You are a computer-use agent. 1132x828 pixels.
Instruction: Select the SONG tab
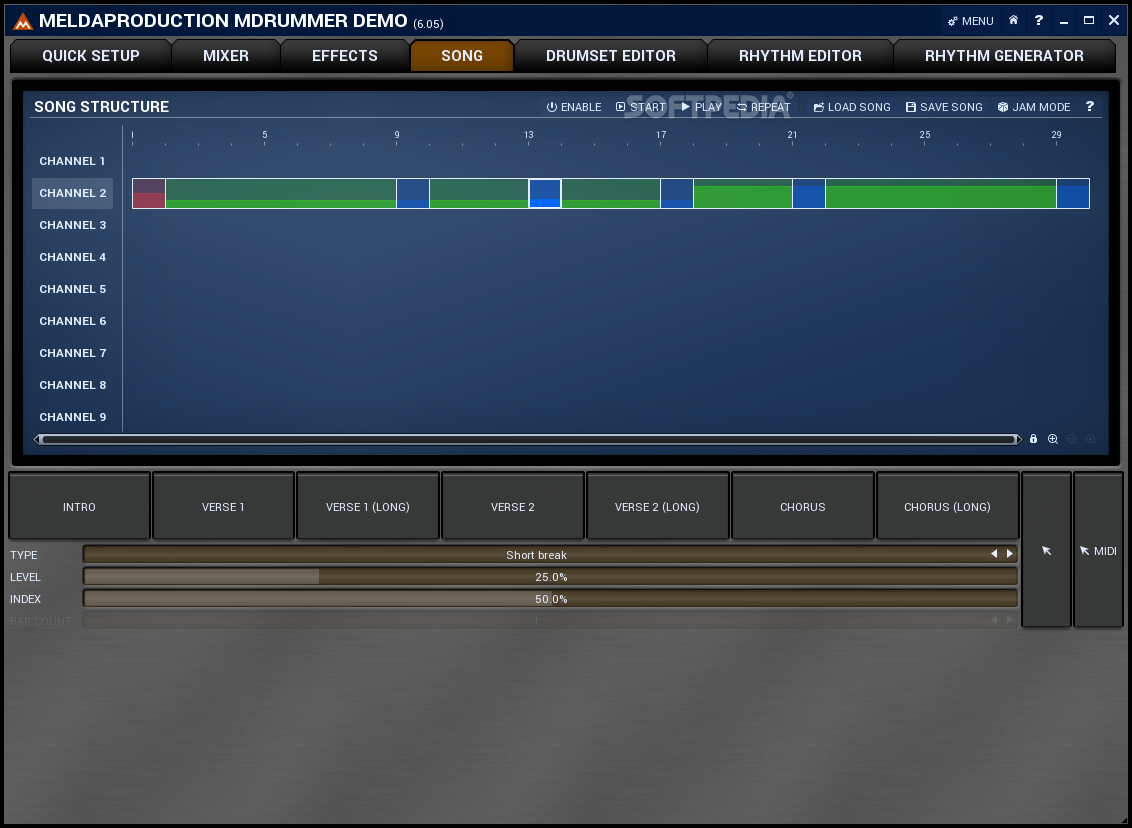pos(462,56)
